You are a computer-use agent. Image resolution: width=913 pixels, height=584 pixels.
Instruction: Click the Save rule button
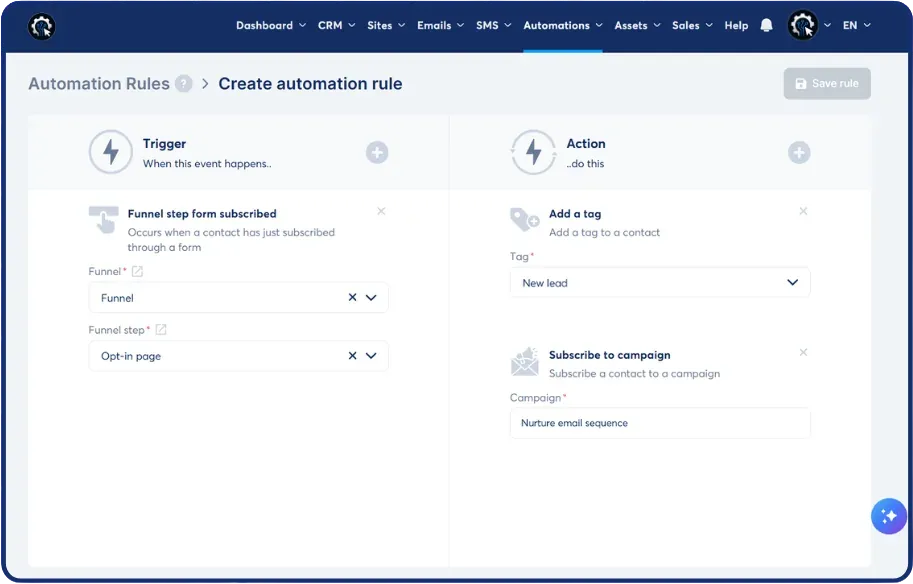click(x=827, y=84)
